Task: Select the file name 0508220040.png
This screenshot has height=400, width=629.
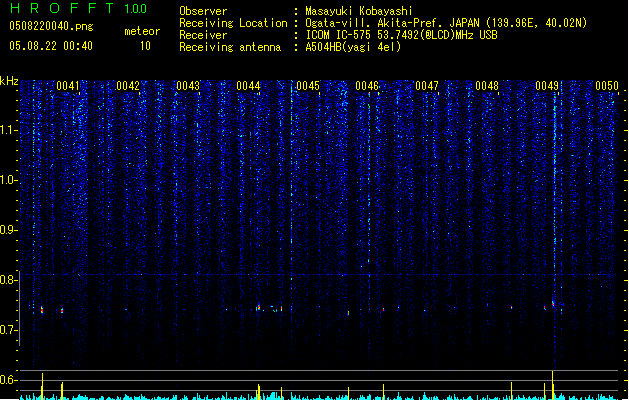Action: [51, 26]
